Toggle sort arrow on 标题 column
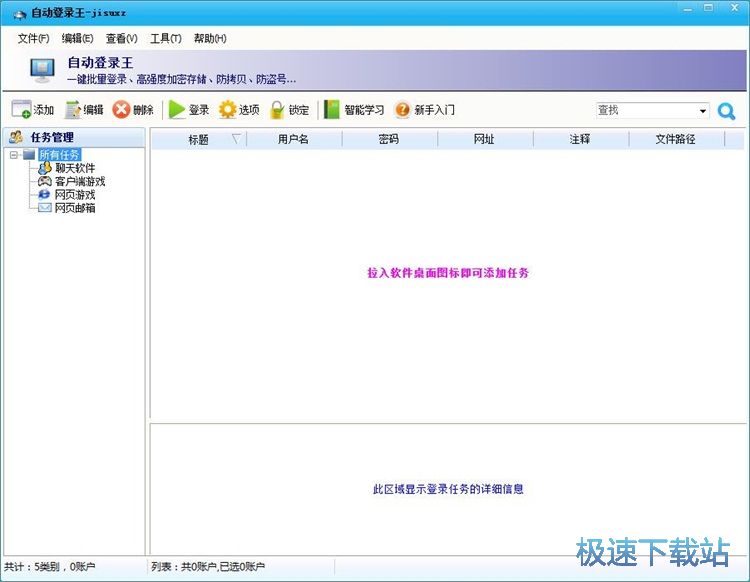The image size is (750, 582). tap(236, 139)
